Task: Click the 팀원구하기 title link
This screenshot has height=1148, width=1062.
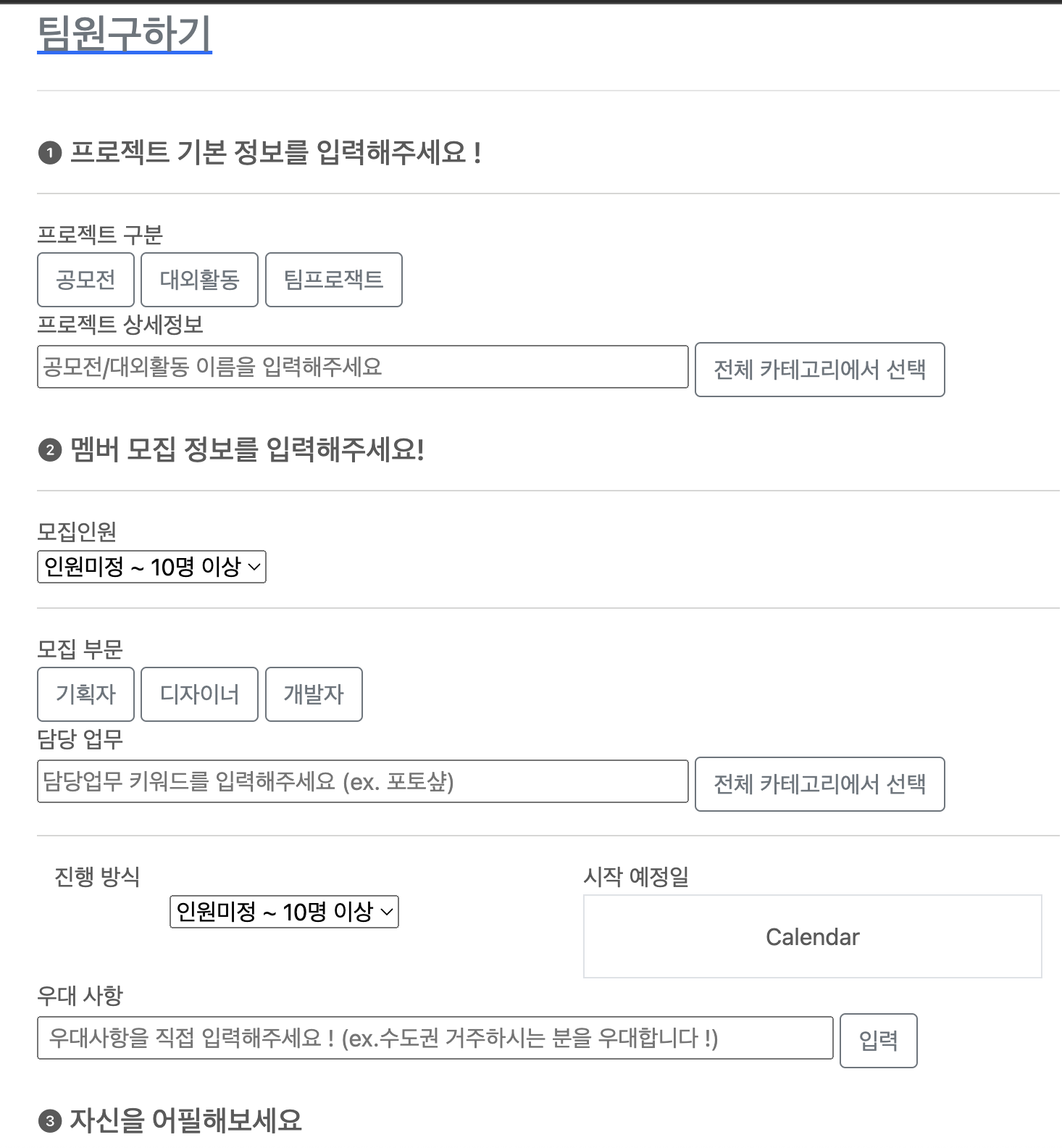Action: click(x=125, y=33)
